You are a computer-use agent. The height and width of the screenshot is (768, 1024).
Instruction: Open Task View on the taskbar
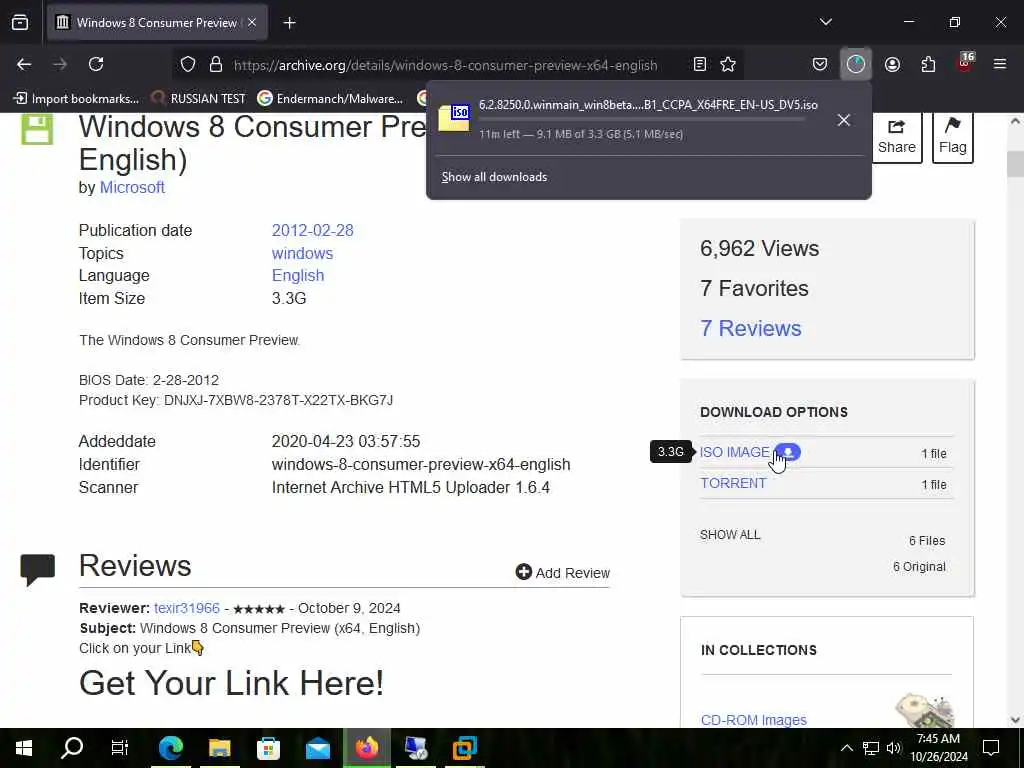pos(120,748)
